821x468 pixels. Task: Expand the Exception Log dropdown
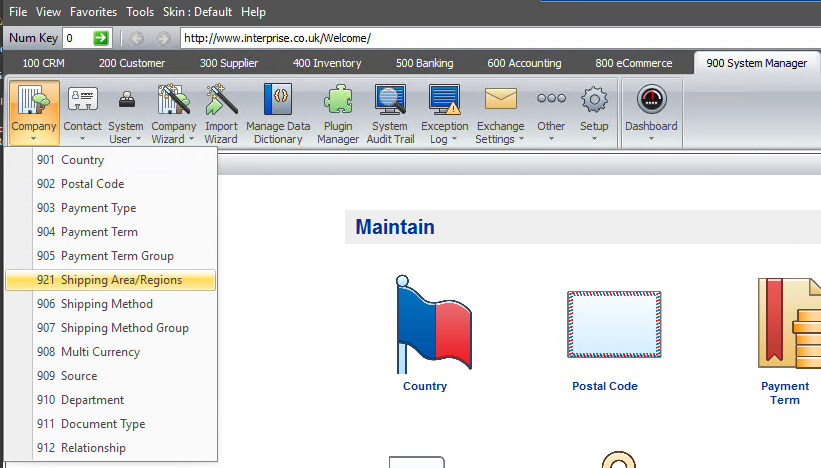click(x=444, y=115)
